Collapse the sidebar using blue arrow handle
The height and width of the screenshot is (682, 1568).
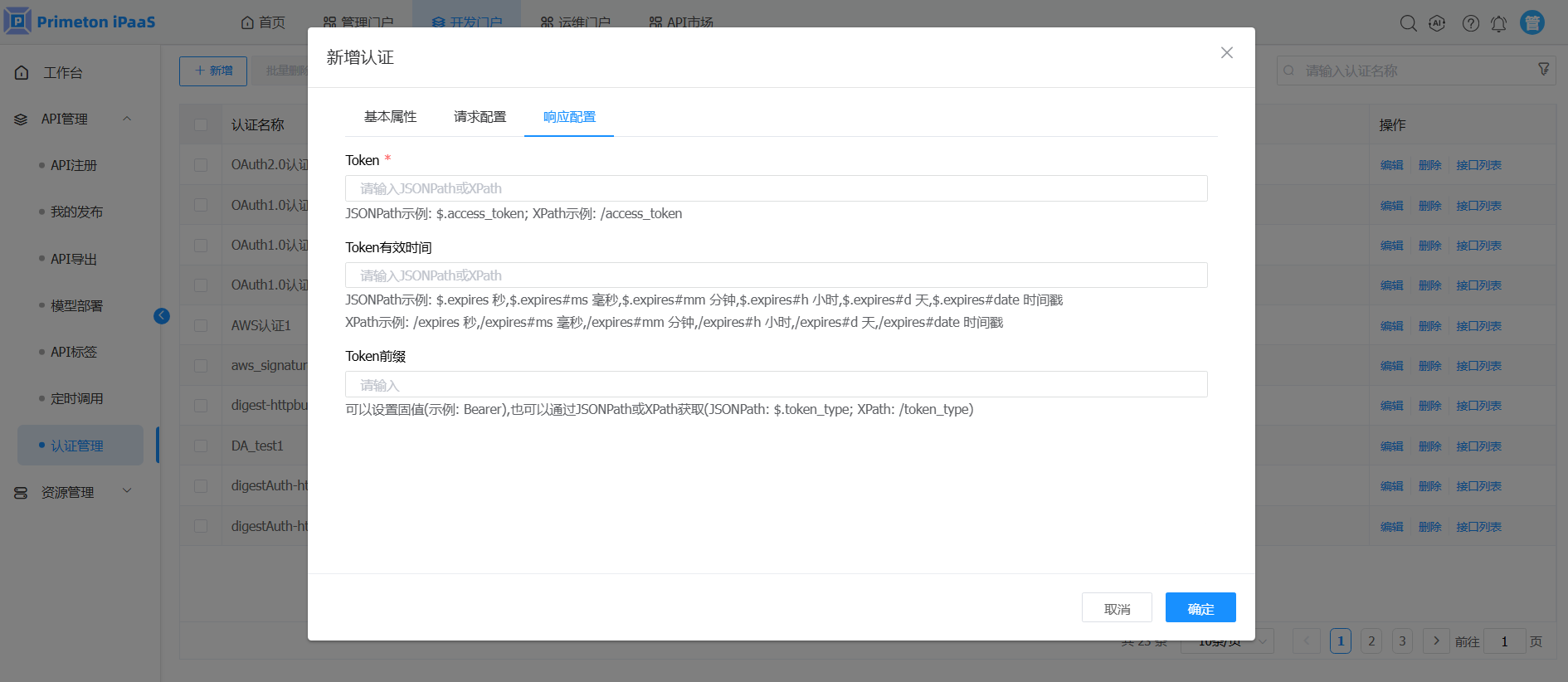coord(162,316)
